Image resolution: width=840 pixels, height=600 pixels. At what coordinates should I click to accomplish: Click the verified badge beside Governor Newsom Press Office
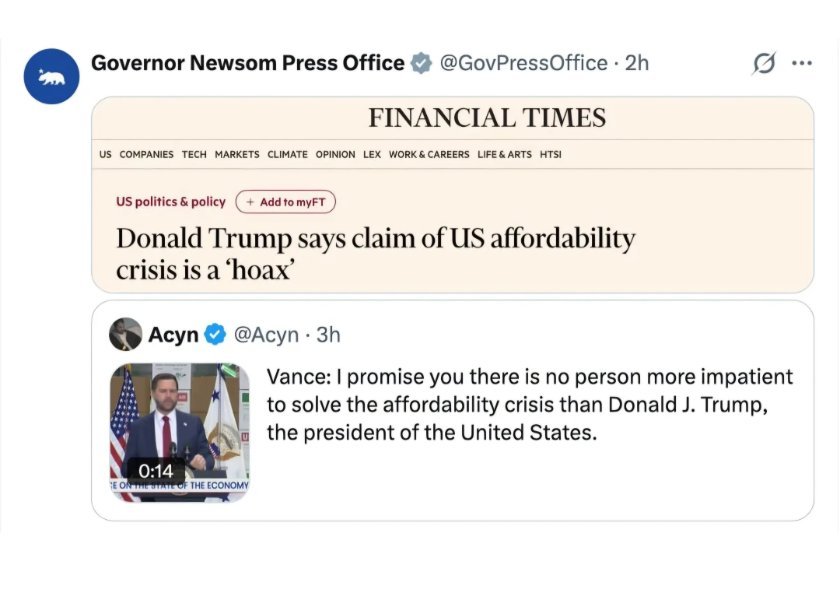pyautogui.click(x=422, y=63)
